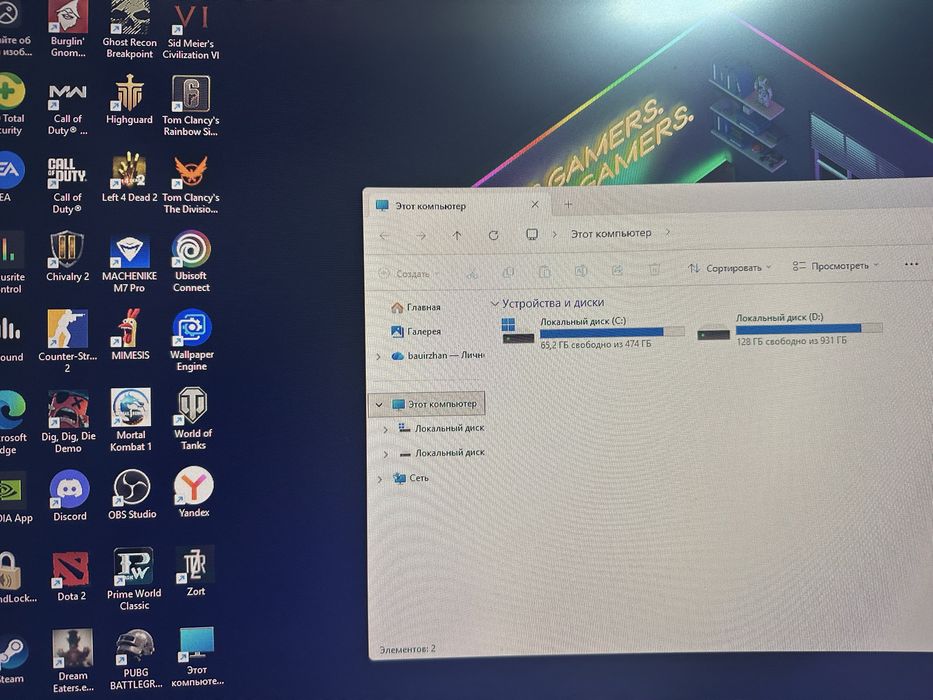The image size is (933, 700).
Task: Expand the bauirzhan personal cloud entry
Action: [x=378, y=357]
